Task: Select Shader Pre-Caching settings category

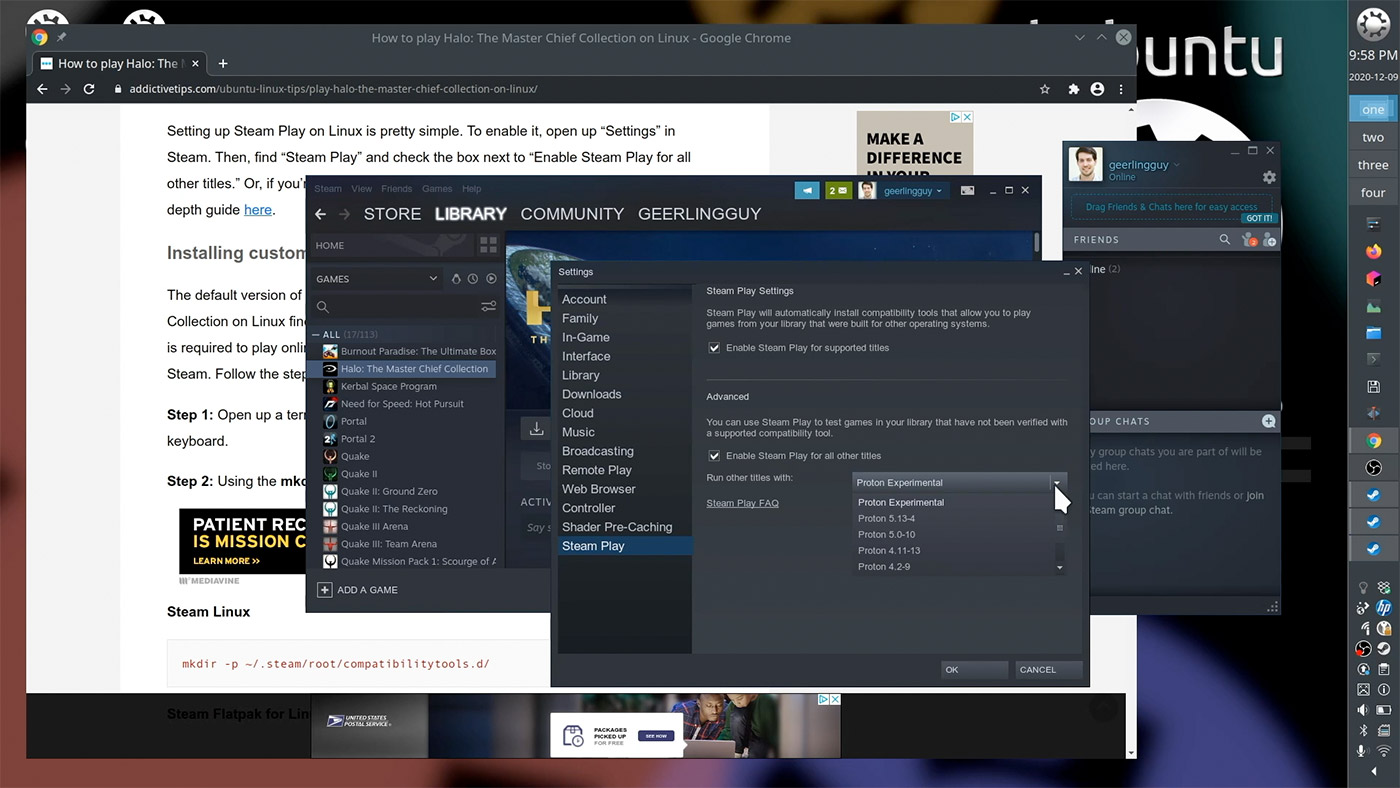Action: (616, 527)
